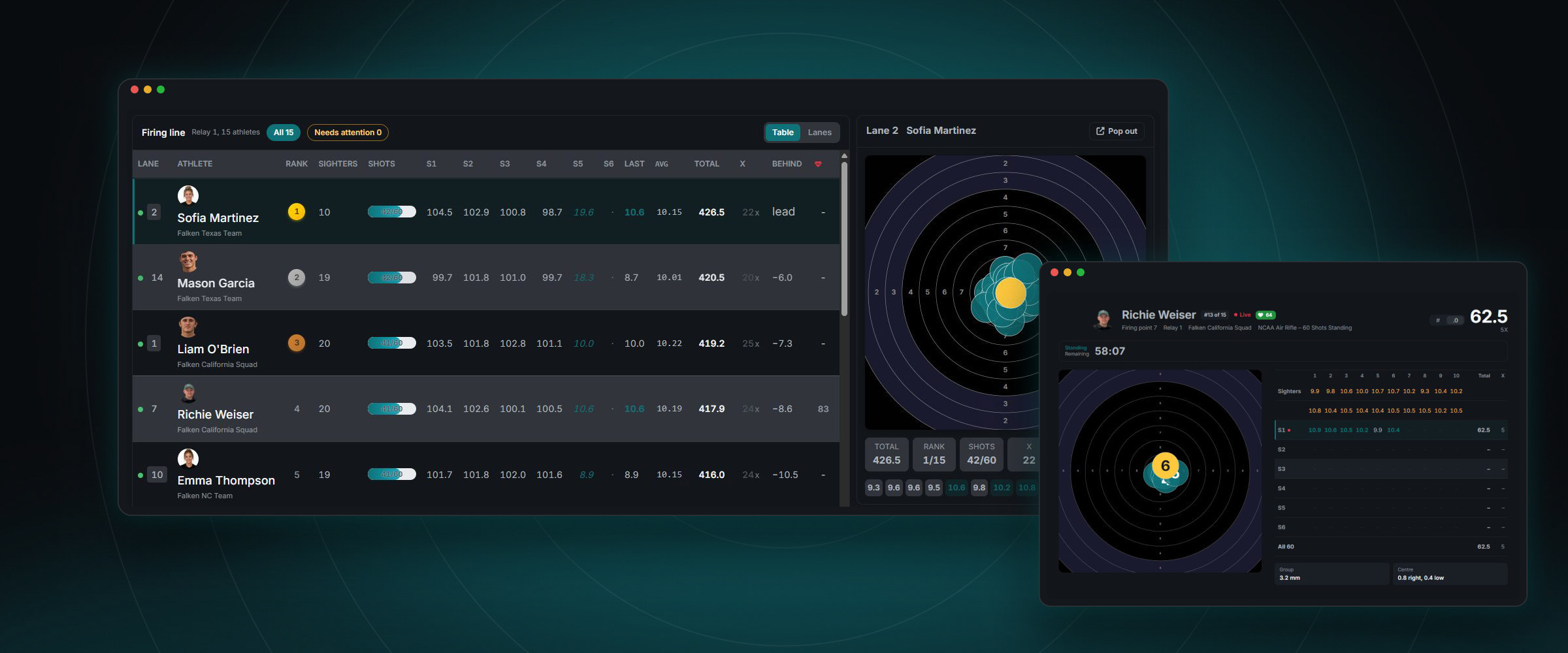The height and width of the screenshot is (653, 1568).
Task: Sort by the ATHLETE column header
Action: (x=195, y=164)
